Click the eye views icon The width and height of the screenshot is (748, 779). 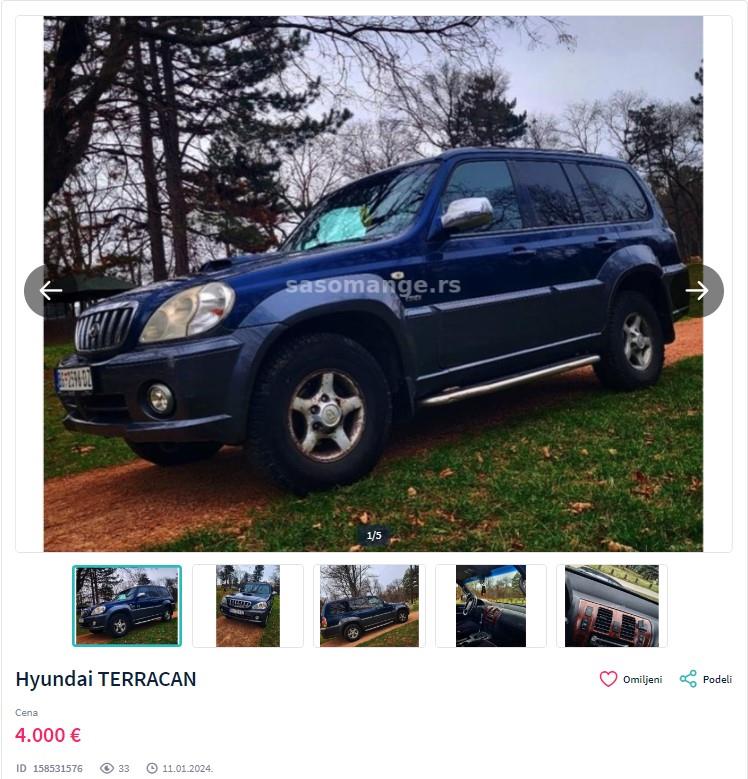(107, 769)
